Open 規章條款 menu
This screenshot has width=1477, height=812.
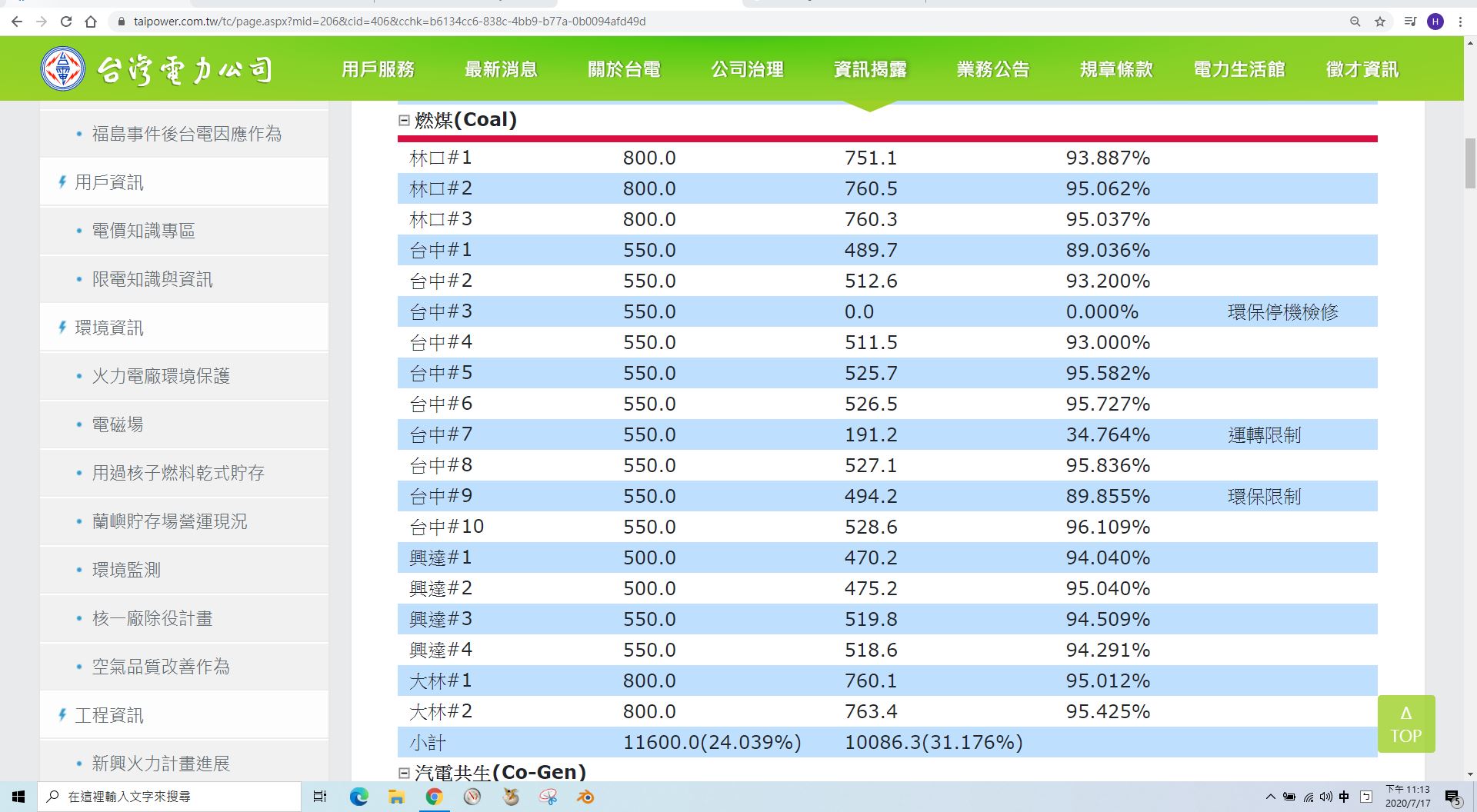click(1116, 69)
